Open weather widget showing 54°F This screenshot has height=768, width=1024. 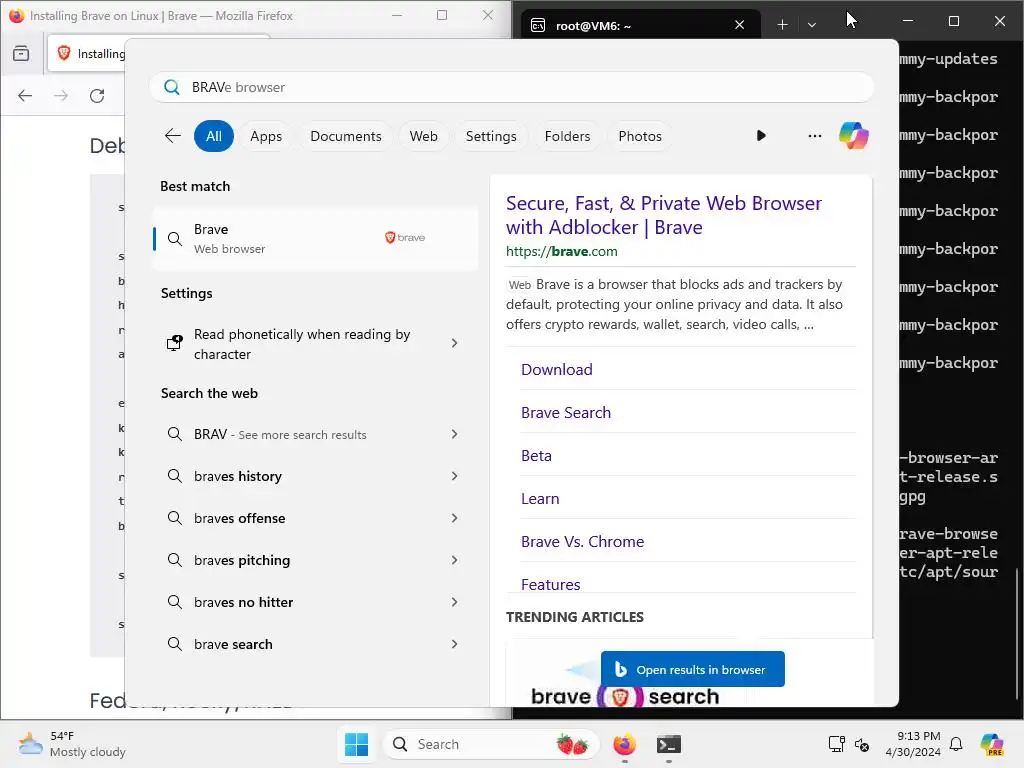[72, 744]
